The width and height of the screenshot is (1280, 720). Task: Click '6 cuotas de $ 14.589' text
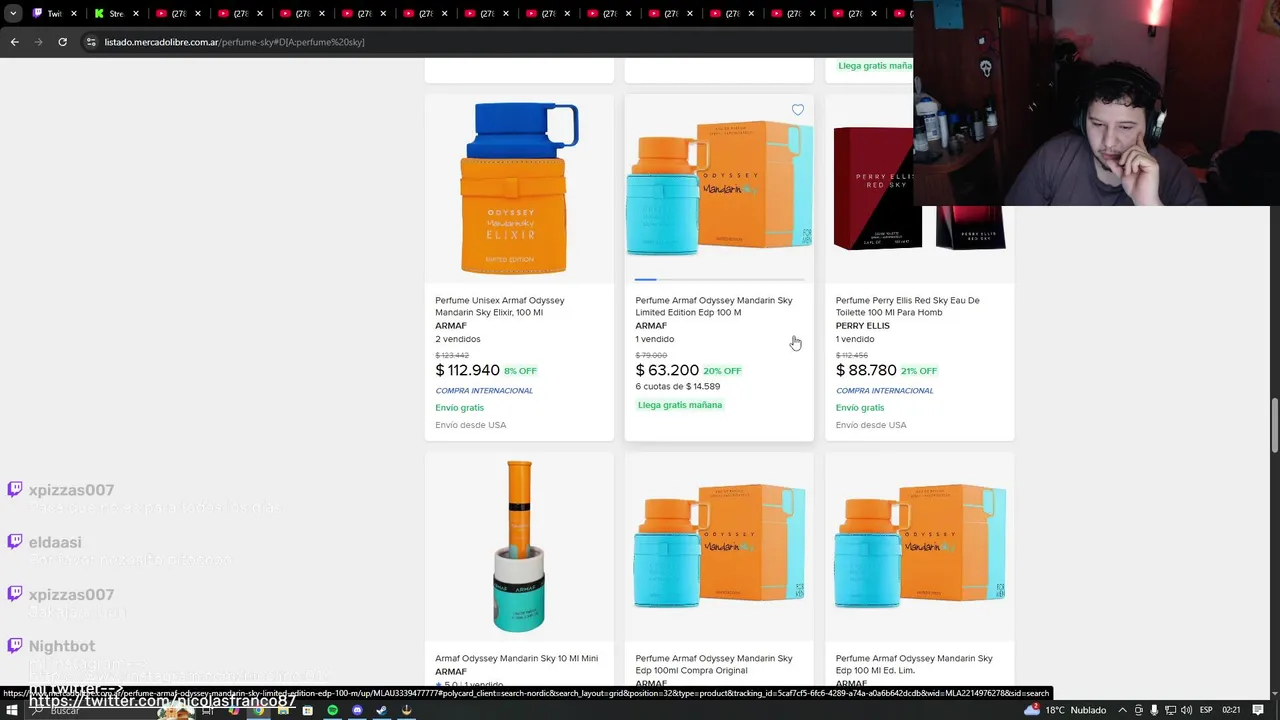tap(677, 387)
